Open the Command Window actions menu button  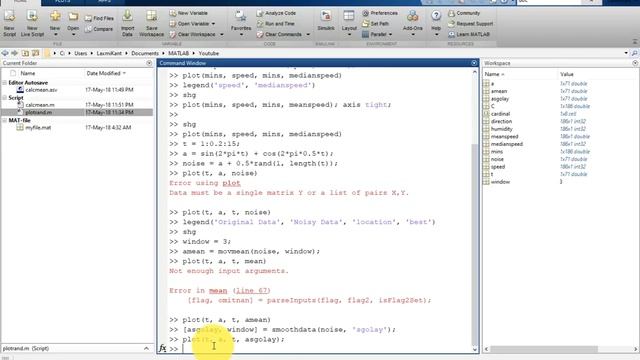point(474,63)
